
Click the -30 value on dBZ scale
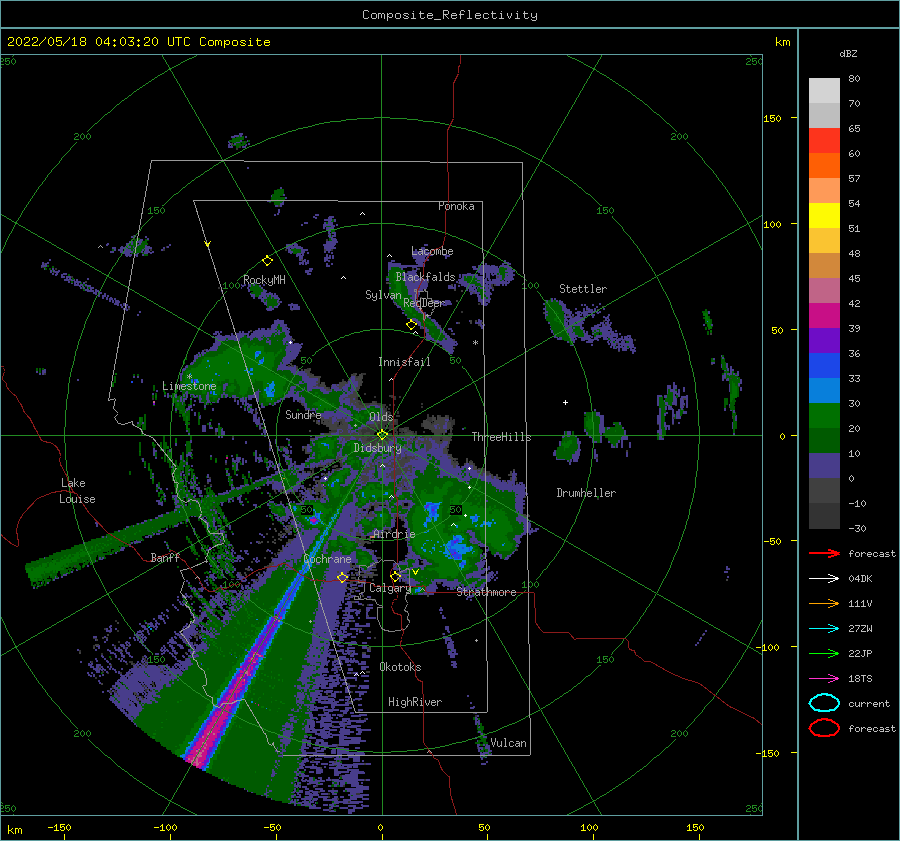click(857, 528)
